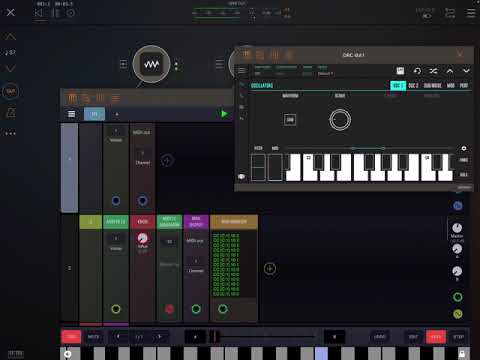
Task: Select next preset with down chevron
Action: tap(466, 71)
